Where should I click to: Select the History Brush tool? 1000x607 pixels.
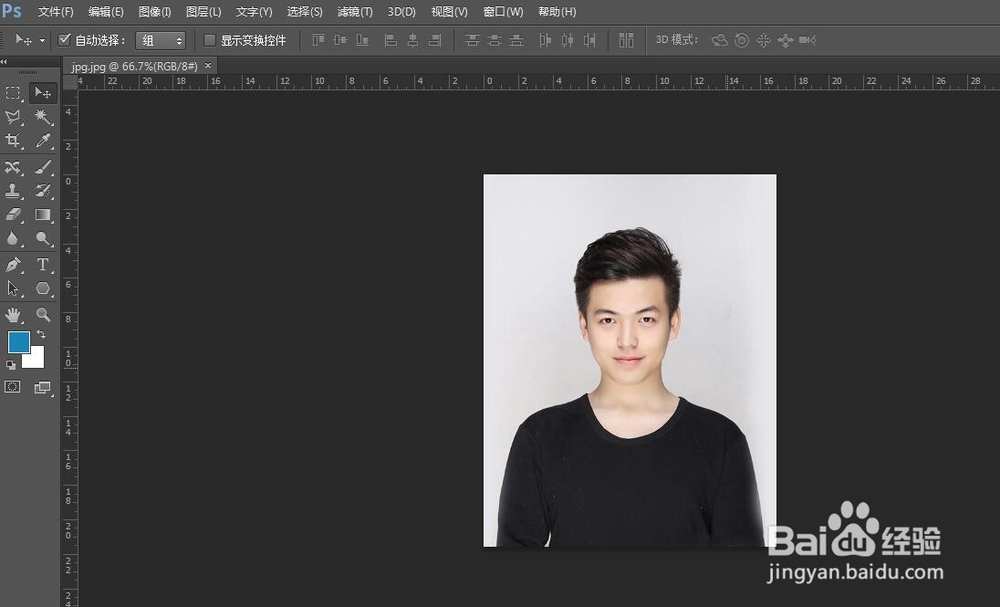tap(43, 191)
